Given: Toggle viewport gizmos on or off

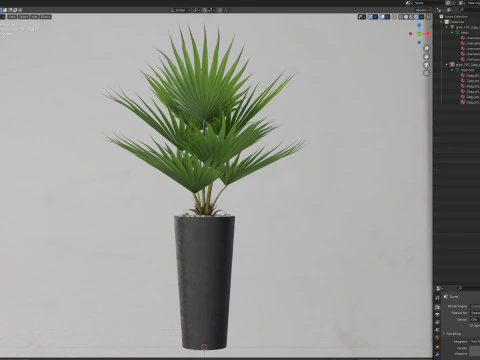Looking at the screenshot, I should 370,17.
